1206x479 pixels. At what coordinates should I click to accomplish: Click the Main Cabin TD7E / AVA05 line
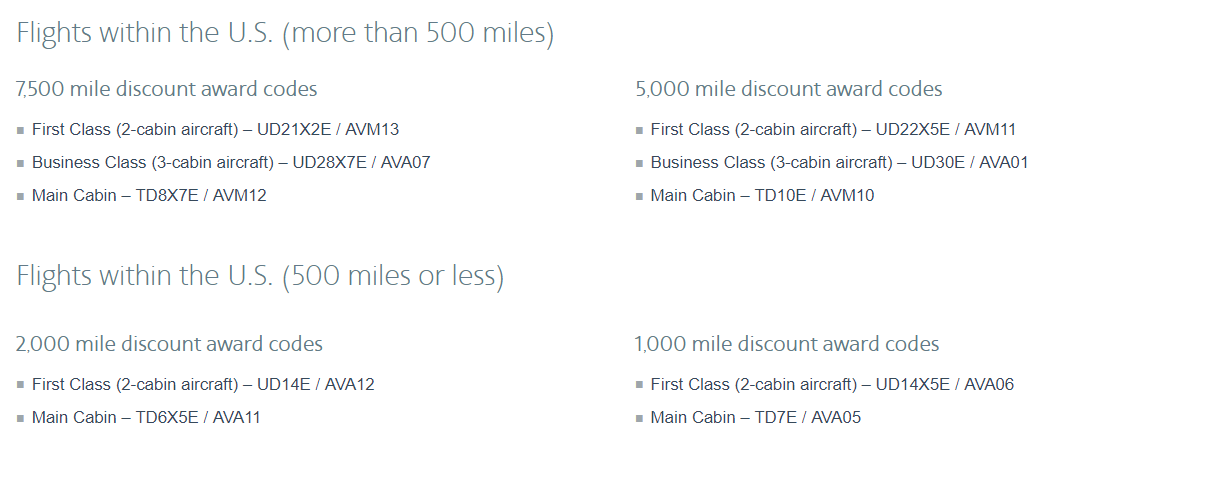pos(755,417)
